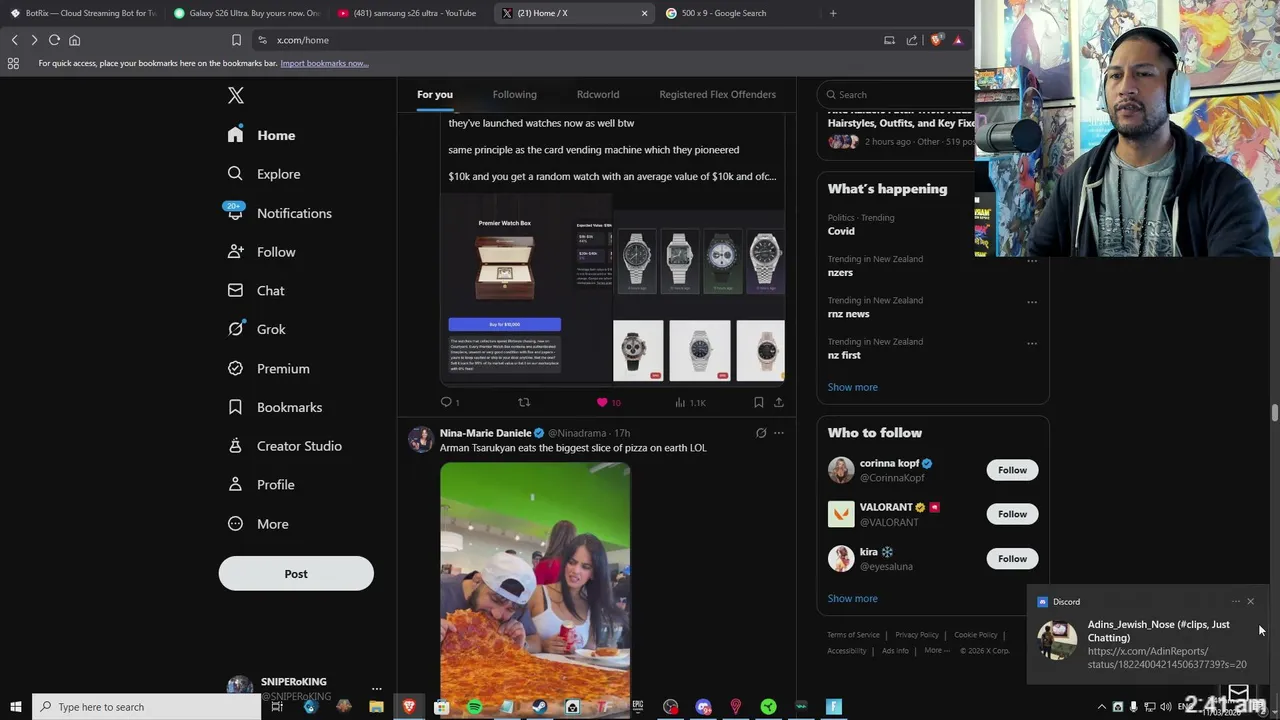
Task: Open Explore in X sidebar
Action: tap(264, 174)
